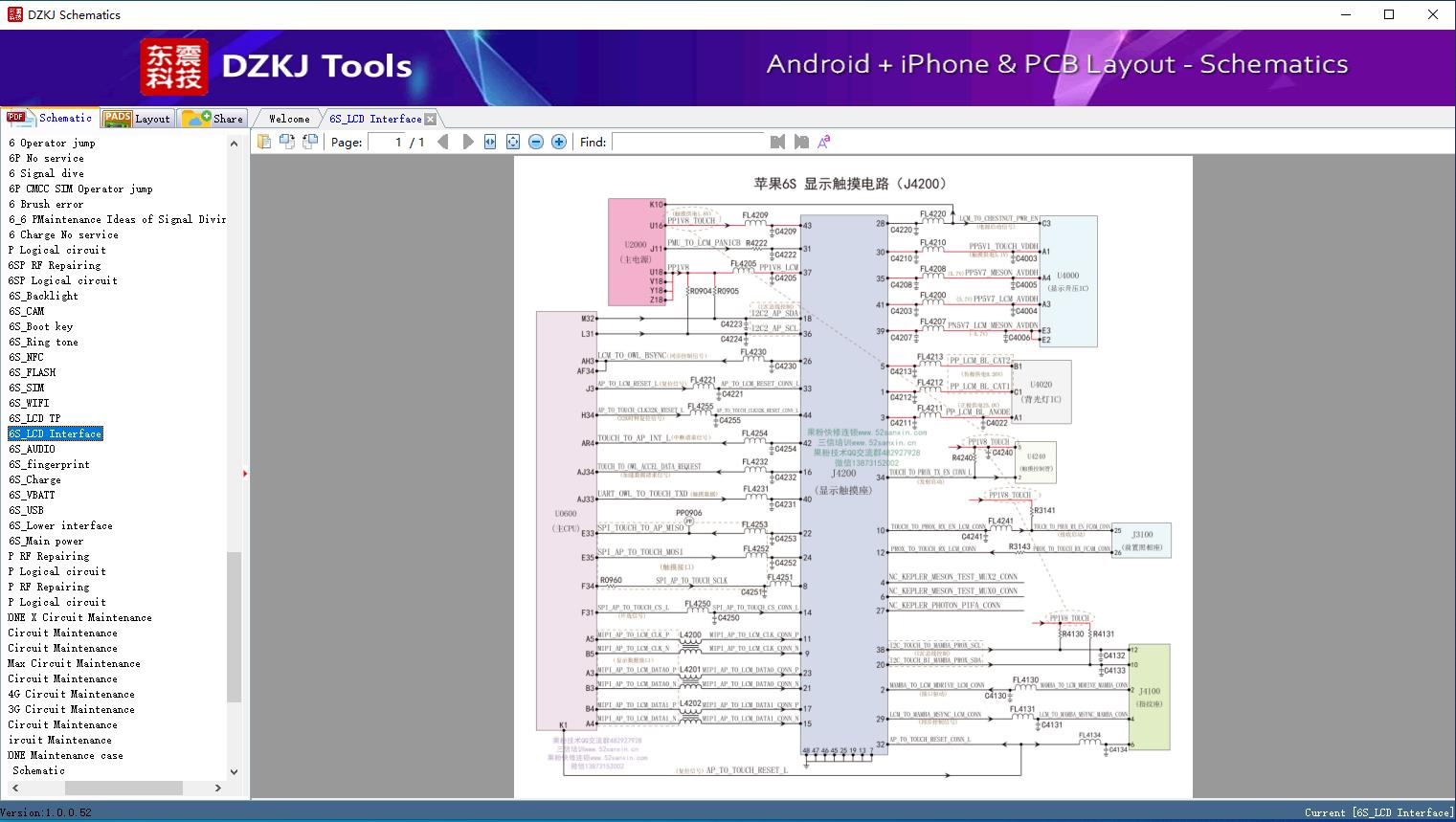Image resolution: width=1456 pixels, height=822 pixels.
Task: Click the sidebar scroll right arrow
Action: [218, 788]
